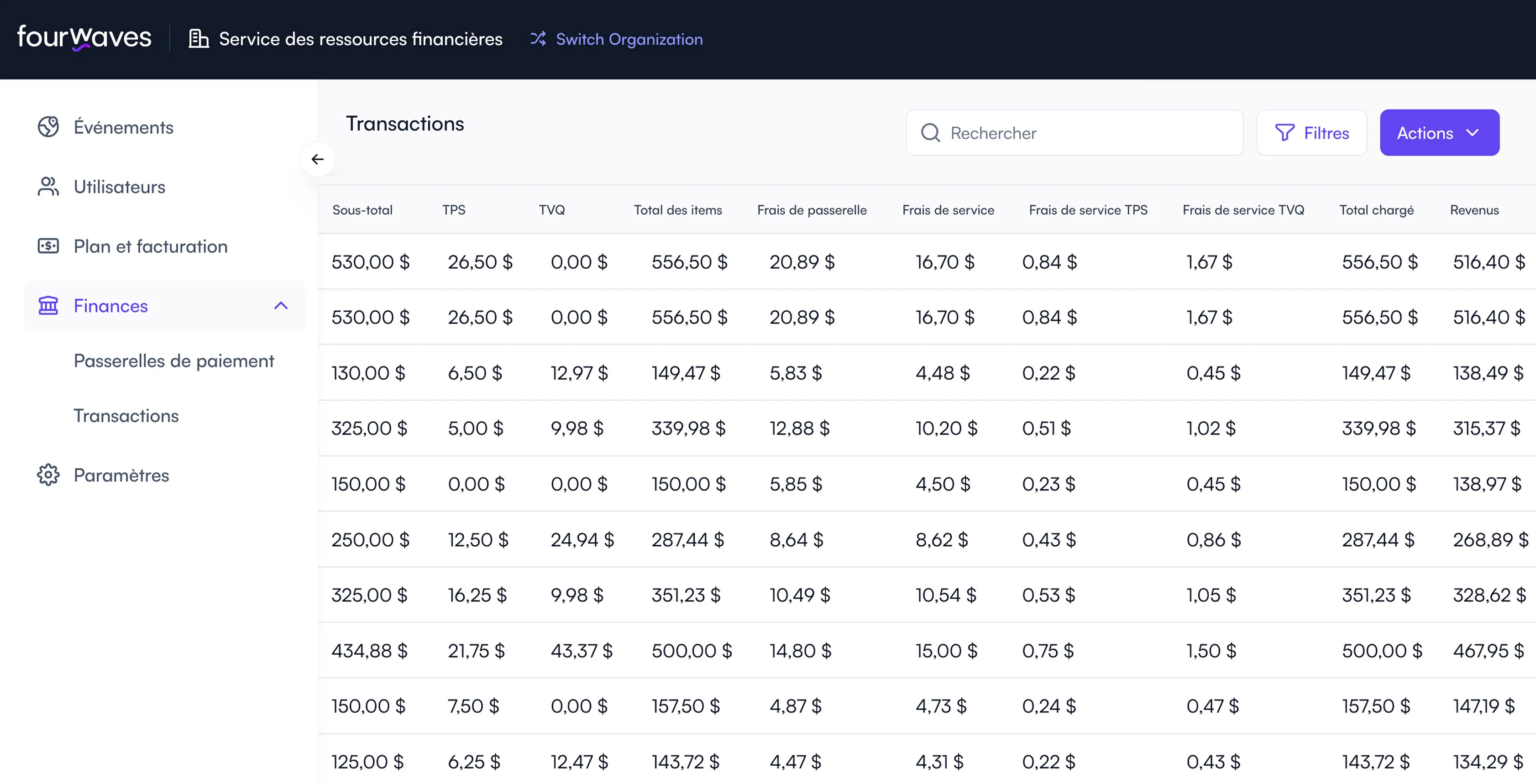Select the 125,00 $ sous-total cell
Image resolution: width=1536 pixels, height=784 pixels.
click(x=367, y=761)
